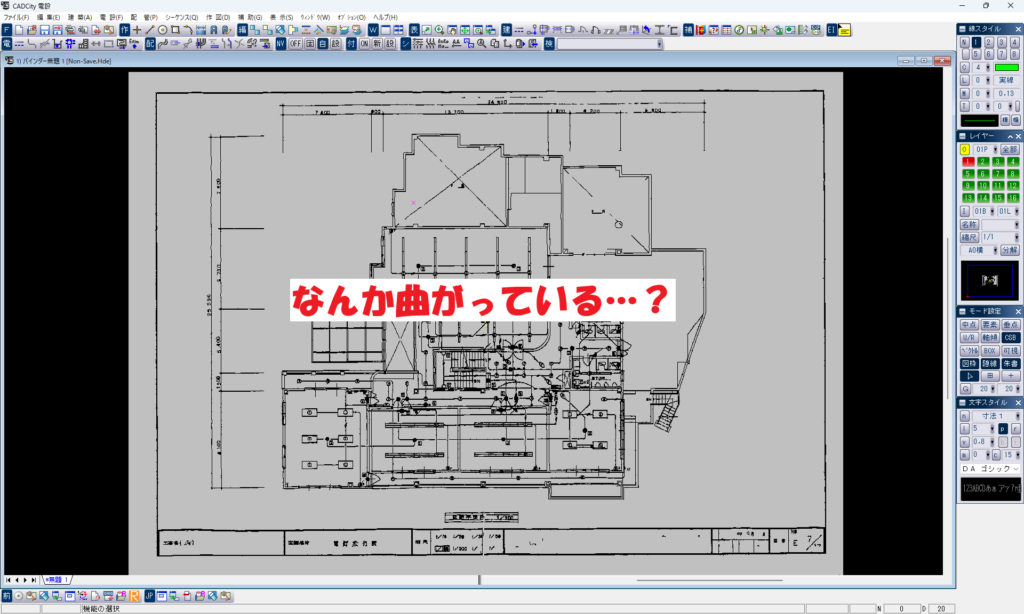Open the ゴシック font dropdown
Screen dimensions: 1024x614
point(990,469)
